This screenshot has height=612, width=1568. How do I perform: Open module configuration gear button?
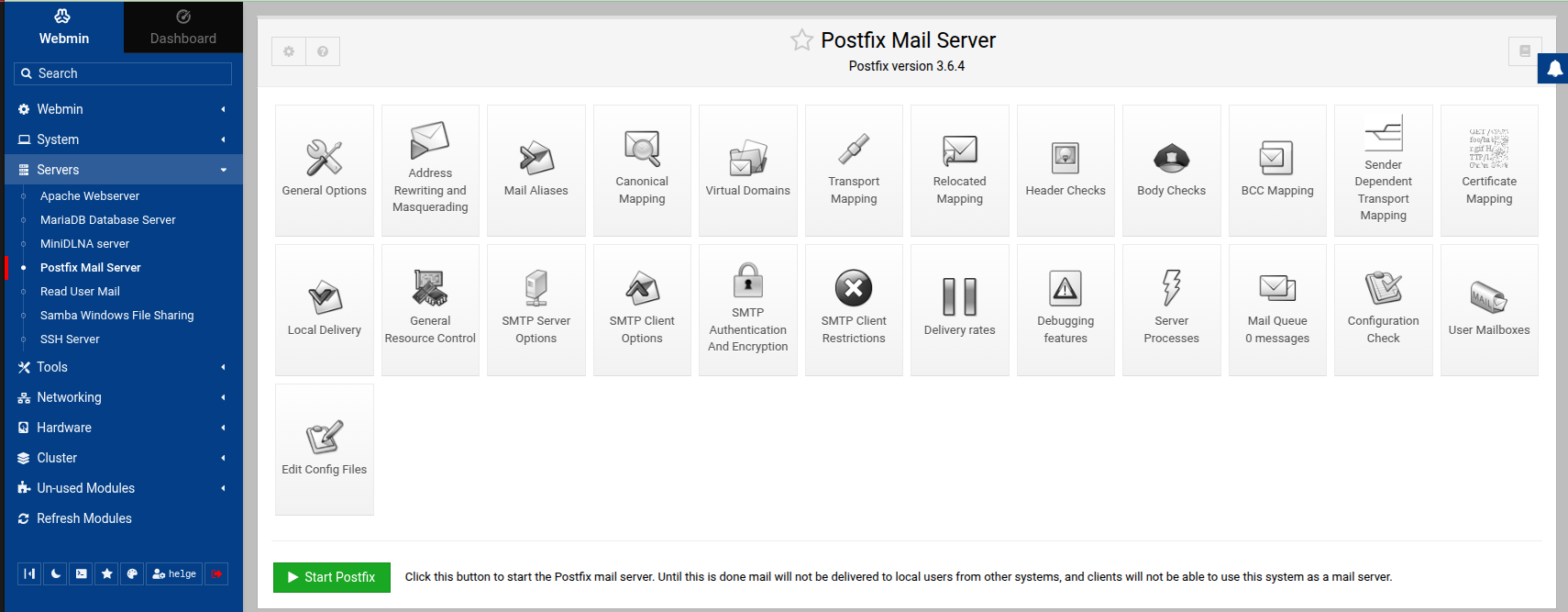[289, 51]
